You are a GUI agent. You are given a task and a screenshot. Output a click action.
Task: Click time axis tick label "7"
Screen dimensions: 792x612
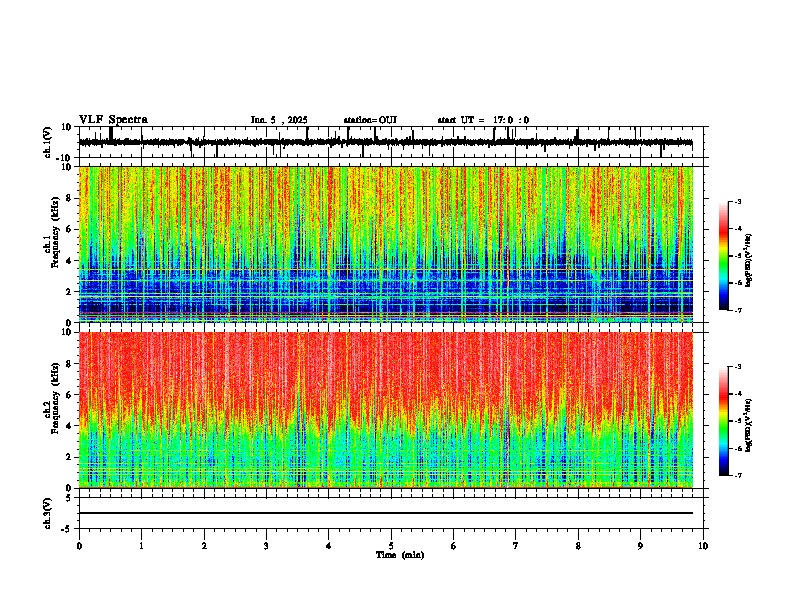coord(516,546)
